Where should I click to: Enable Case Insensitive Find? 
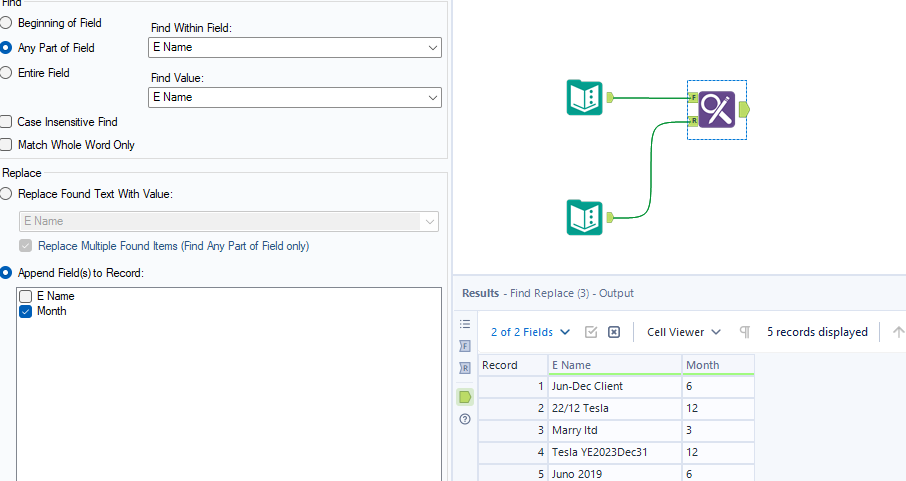pos(6,121)
